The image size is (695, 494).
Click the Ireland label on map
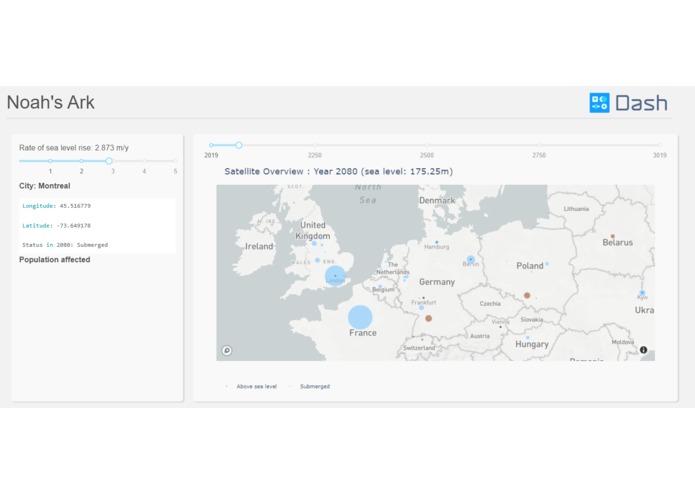tap(259, 246)
